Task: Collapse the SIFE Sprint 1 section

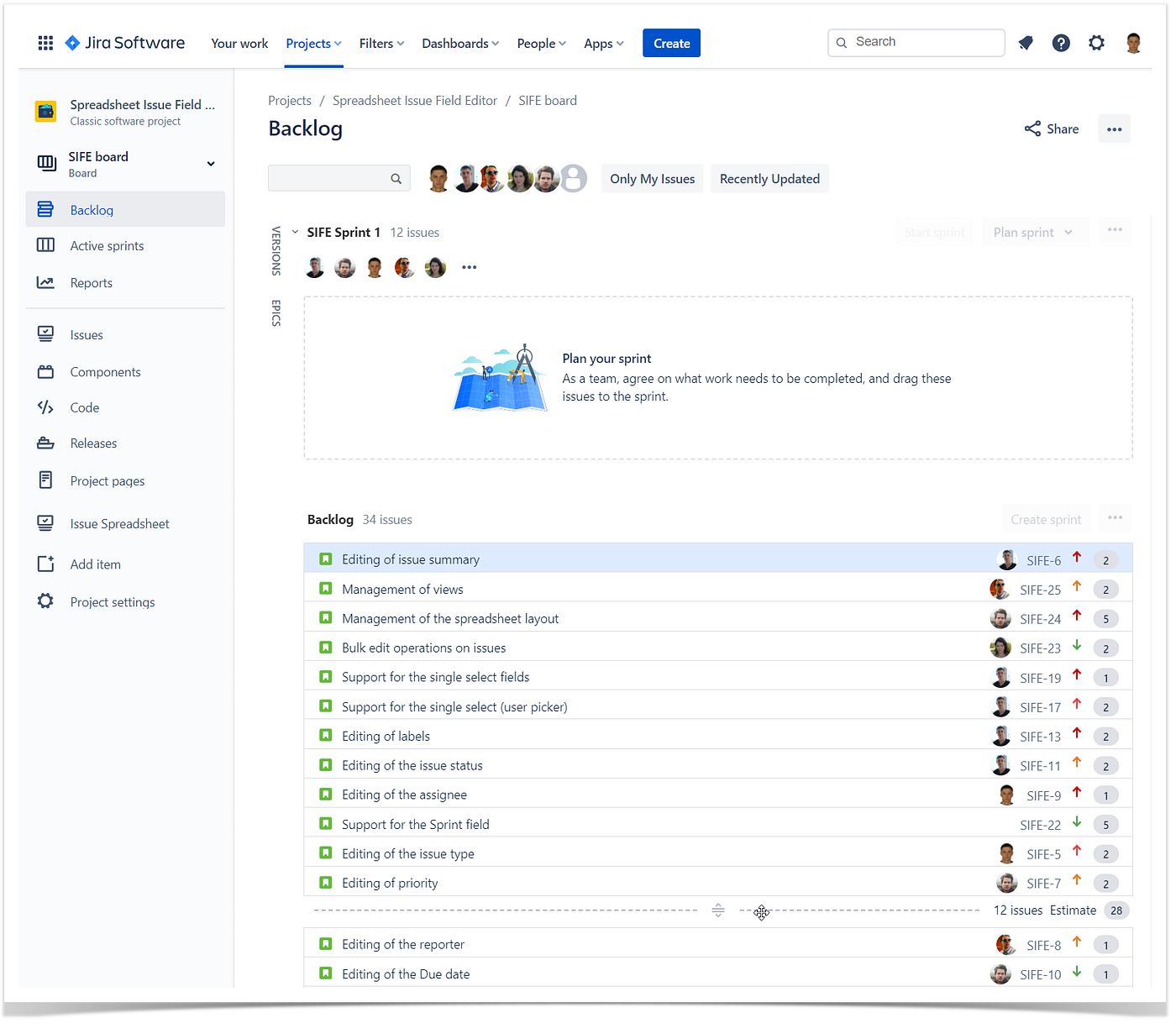Action: [295, 232]
